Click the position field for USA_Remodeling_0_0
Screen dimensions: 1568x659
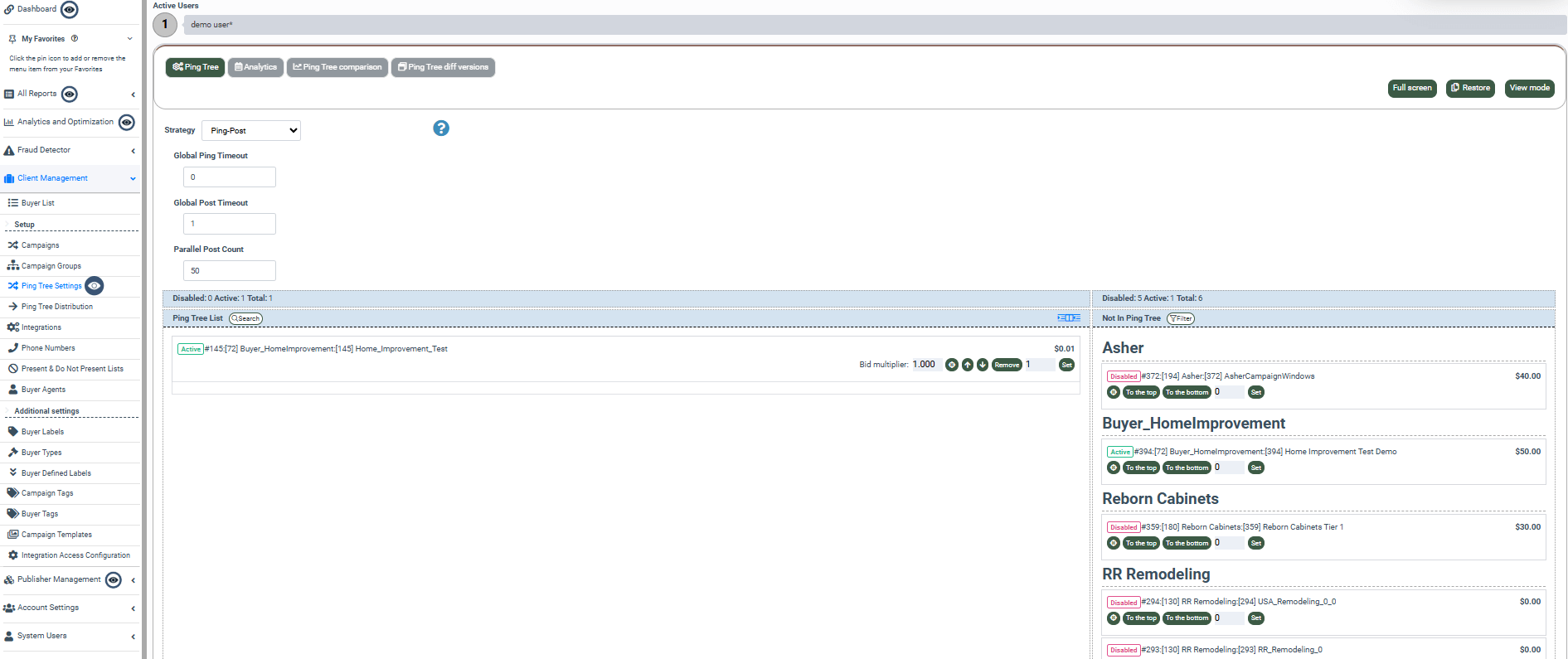pos(1229,618)
